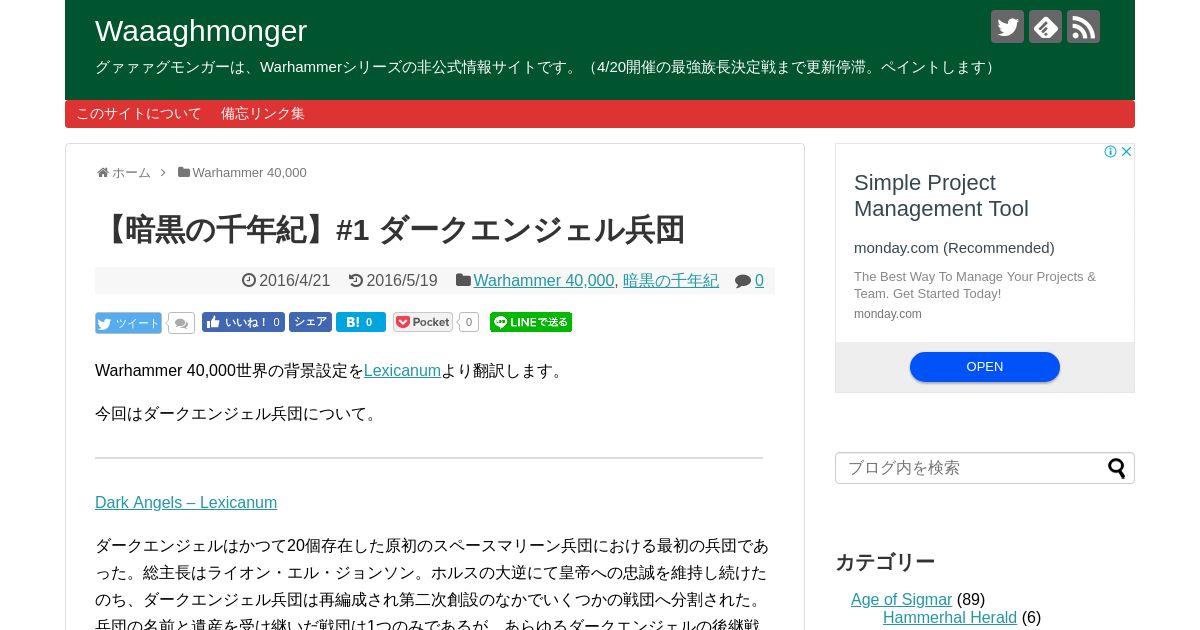Close the advertisement with X icon
Screen dimensions: 1200x630
click(1126, 152)
